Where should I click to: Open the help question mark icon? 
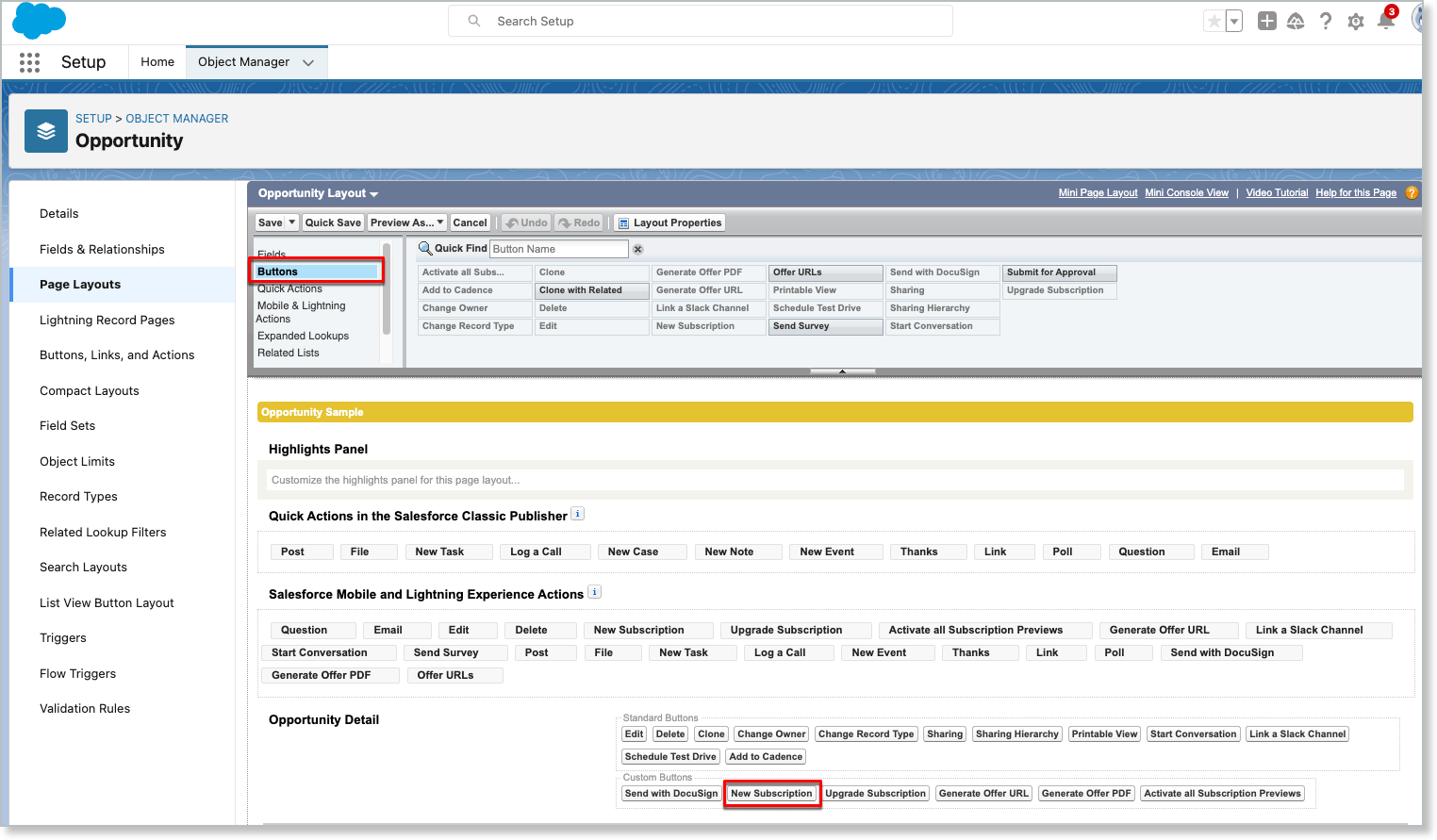click(x=1326, y=21)
